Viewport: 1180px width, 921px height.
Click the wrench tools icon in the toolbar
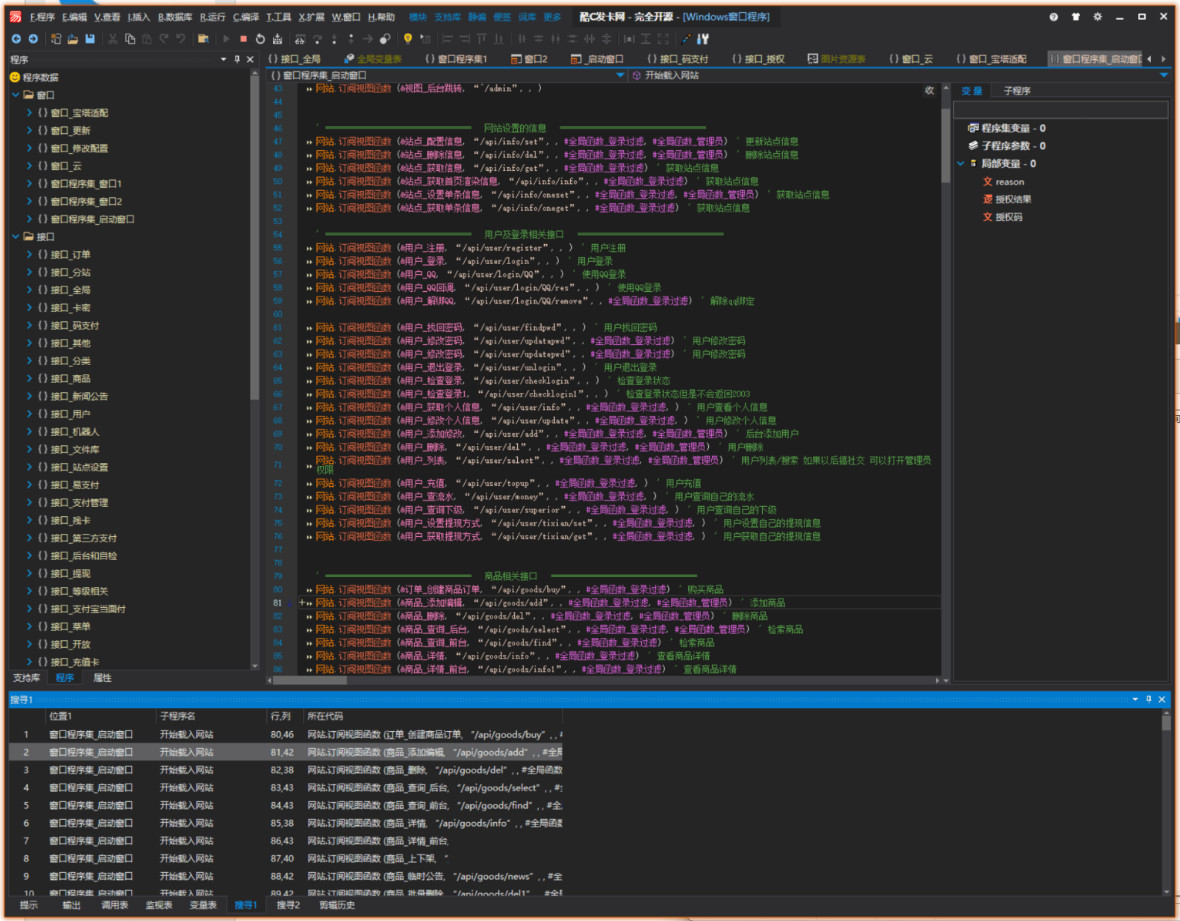coord(703,39)
